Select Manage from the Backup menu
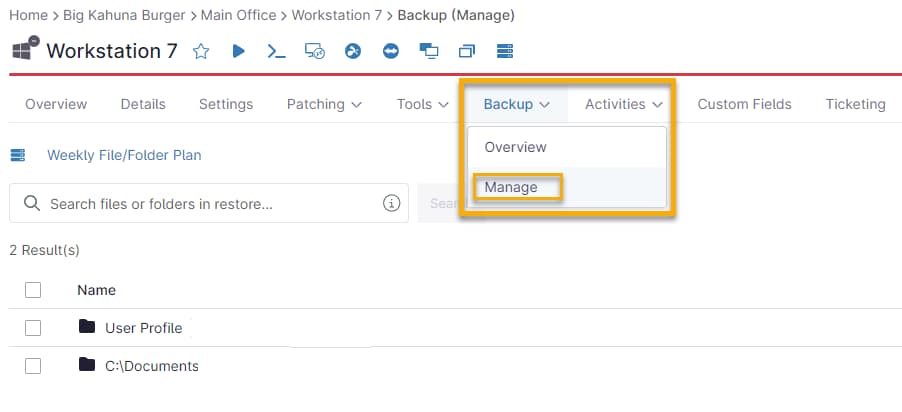Image resolution: width=902 pixels, height=412 pixels. 511,187
